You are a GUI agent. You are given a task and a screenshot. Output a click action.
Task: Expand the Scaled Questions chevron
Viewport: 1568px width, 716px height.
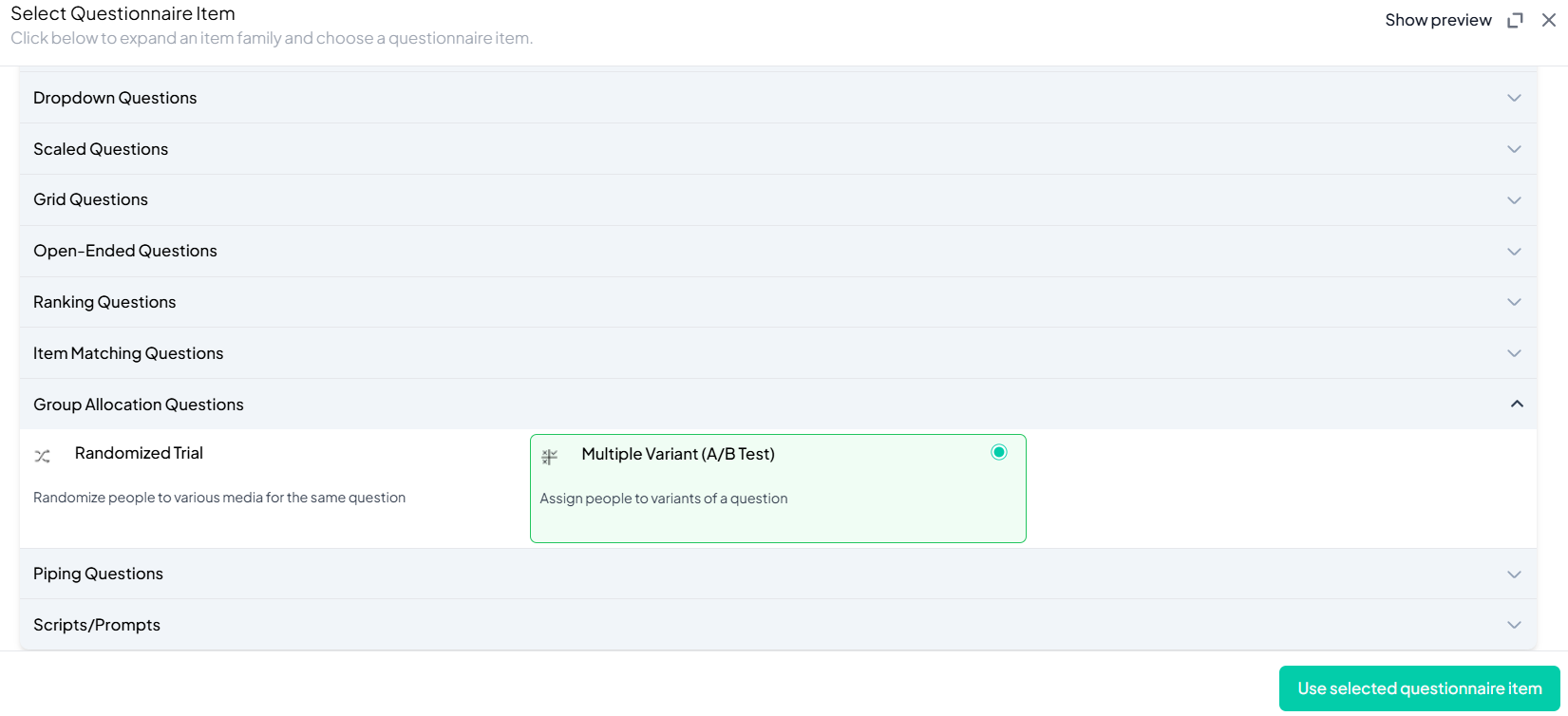click(1514, 149)
